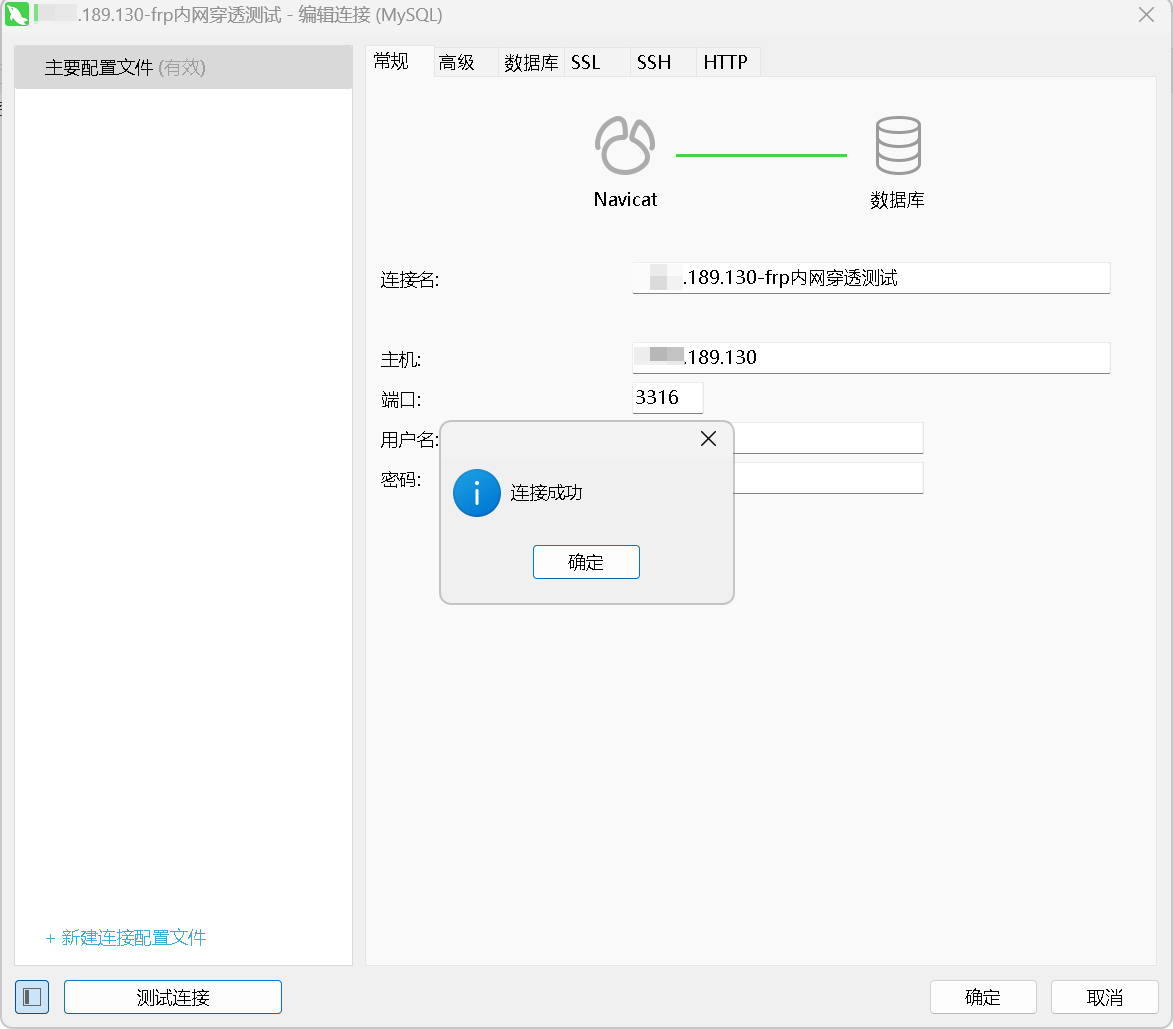Screen dimensions: 1173x1029
Task: Click the 主机: label
Action: point(401,360)
